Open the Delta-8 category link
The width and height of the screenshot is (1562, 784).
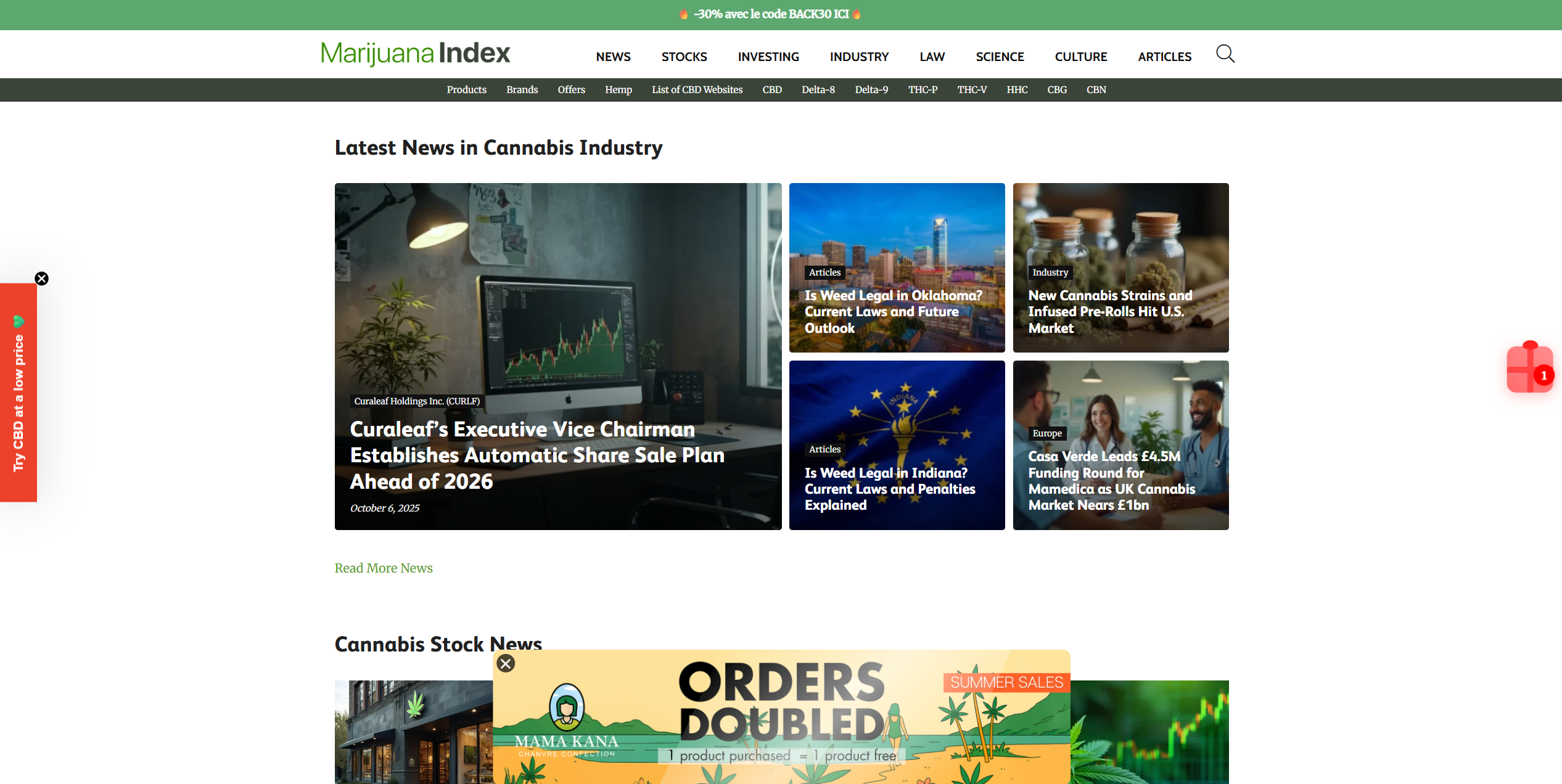pyautogui.click(x=818, y=90)
